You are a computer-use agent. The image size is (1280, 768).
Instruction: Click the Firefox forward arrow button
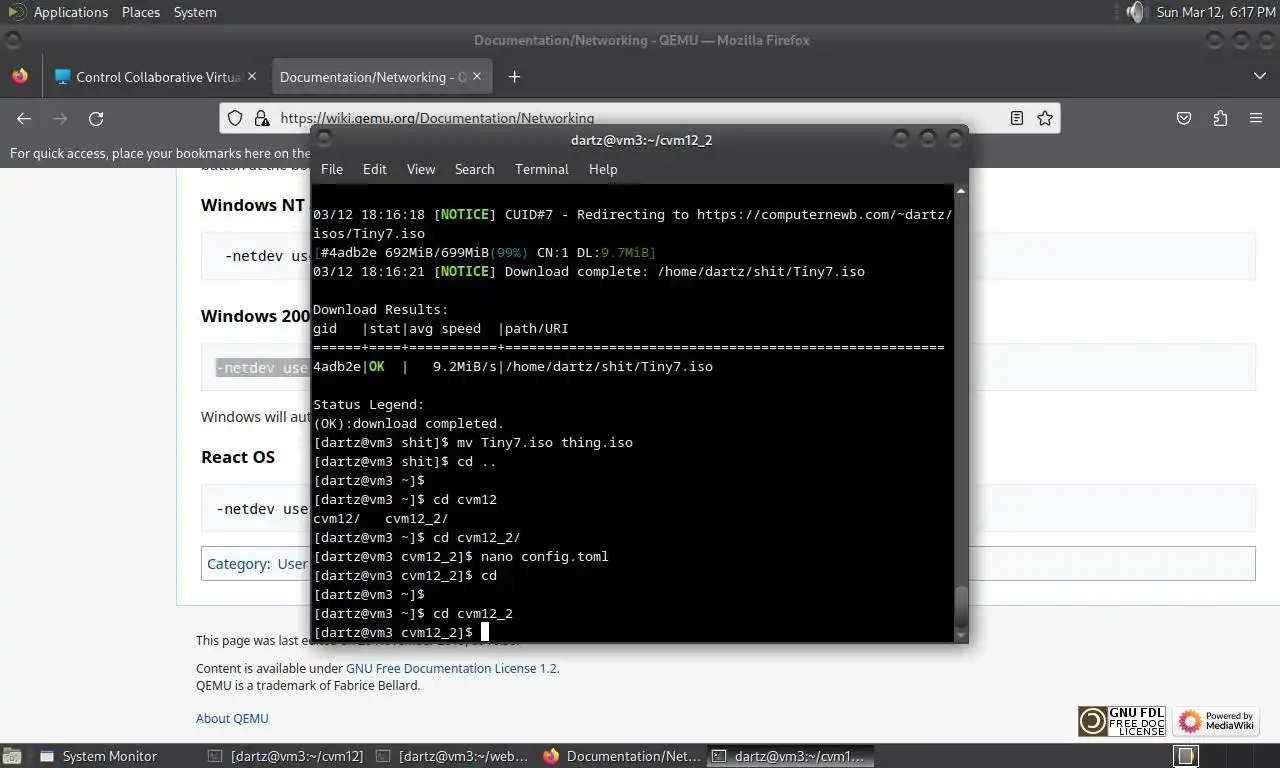point(60,118)
